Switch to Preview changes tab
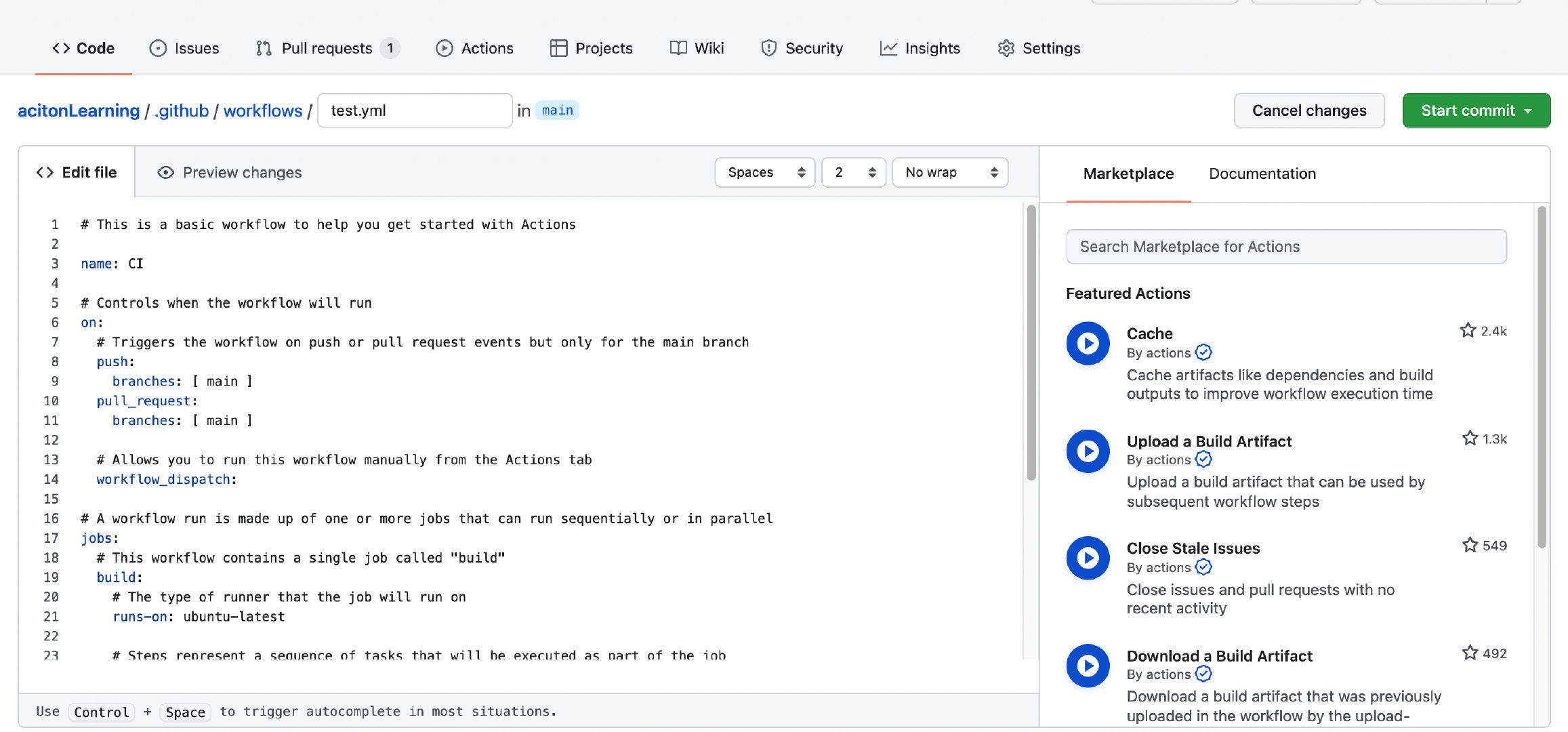 click(229, 173)
